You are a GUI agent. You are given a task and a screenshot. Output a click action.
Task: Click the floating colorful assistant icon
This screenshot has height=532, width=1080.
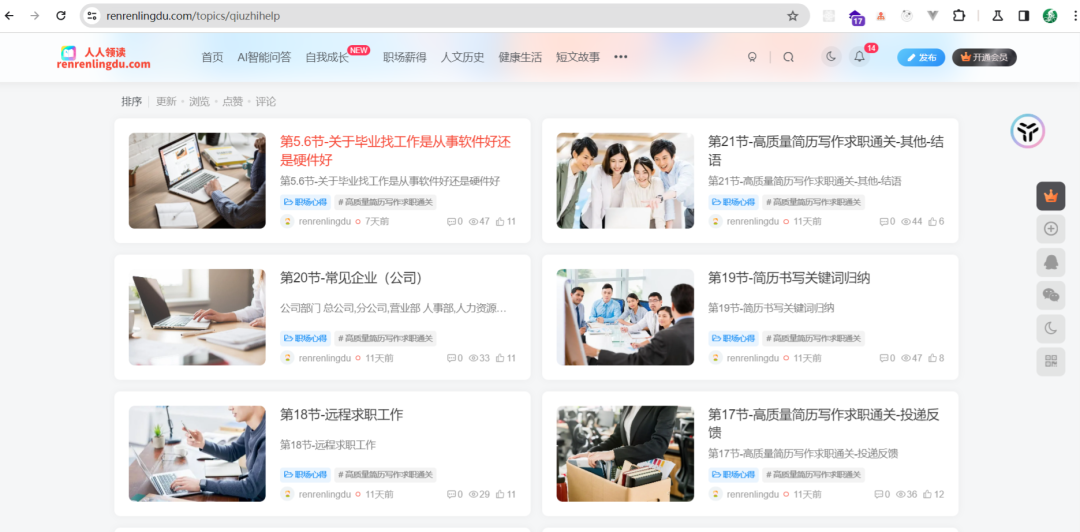pos(1028,131)
